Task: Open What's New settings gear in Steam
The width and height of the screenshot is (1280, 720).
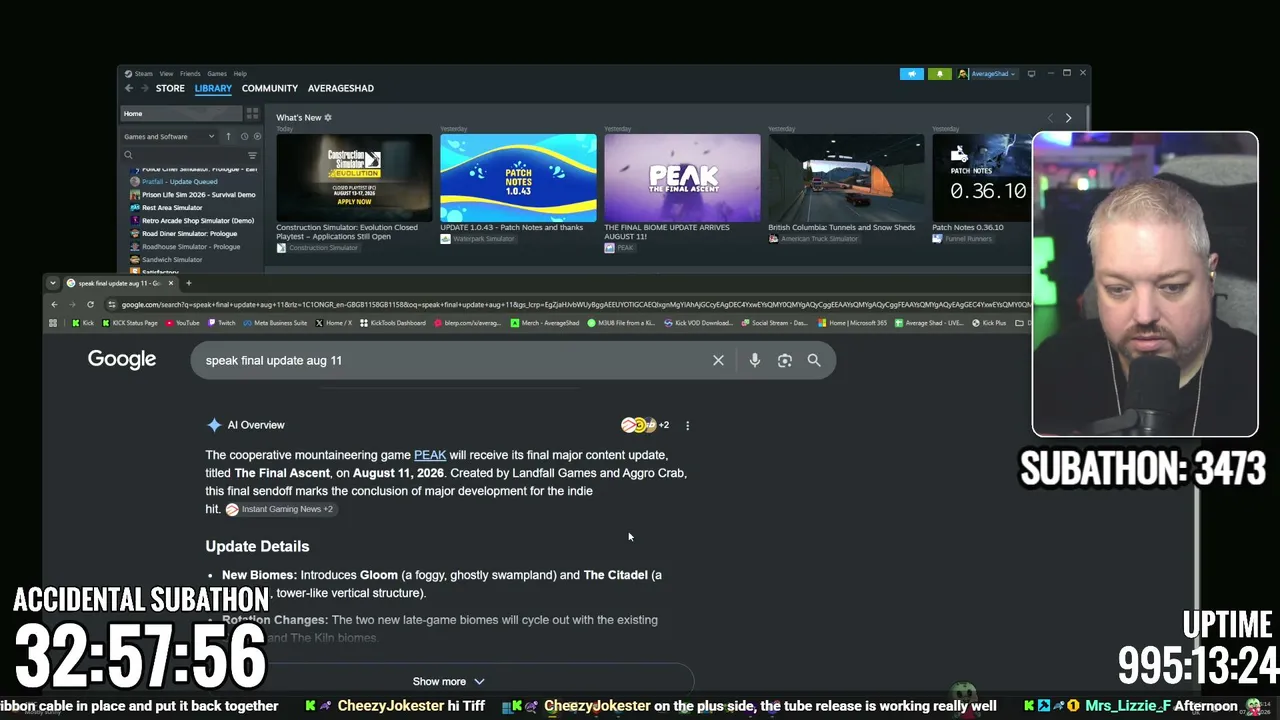Action: tap(328, 118)
